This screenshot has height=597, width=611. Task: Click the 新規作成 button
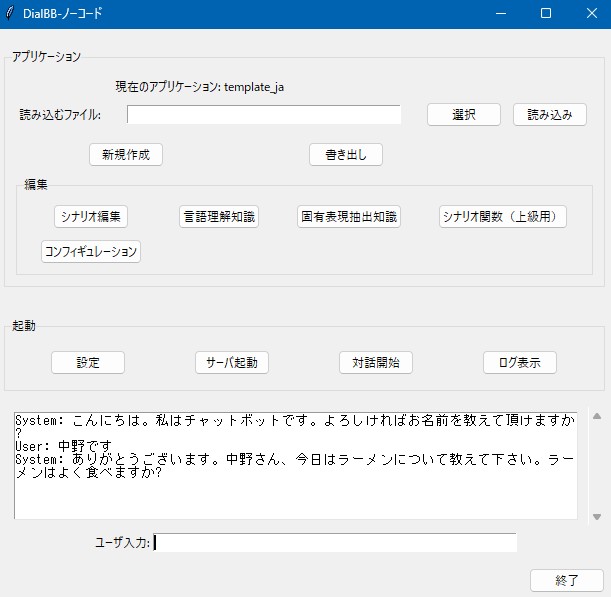126,154
